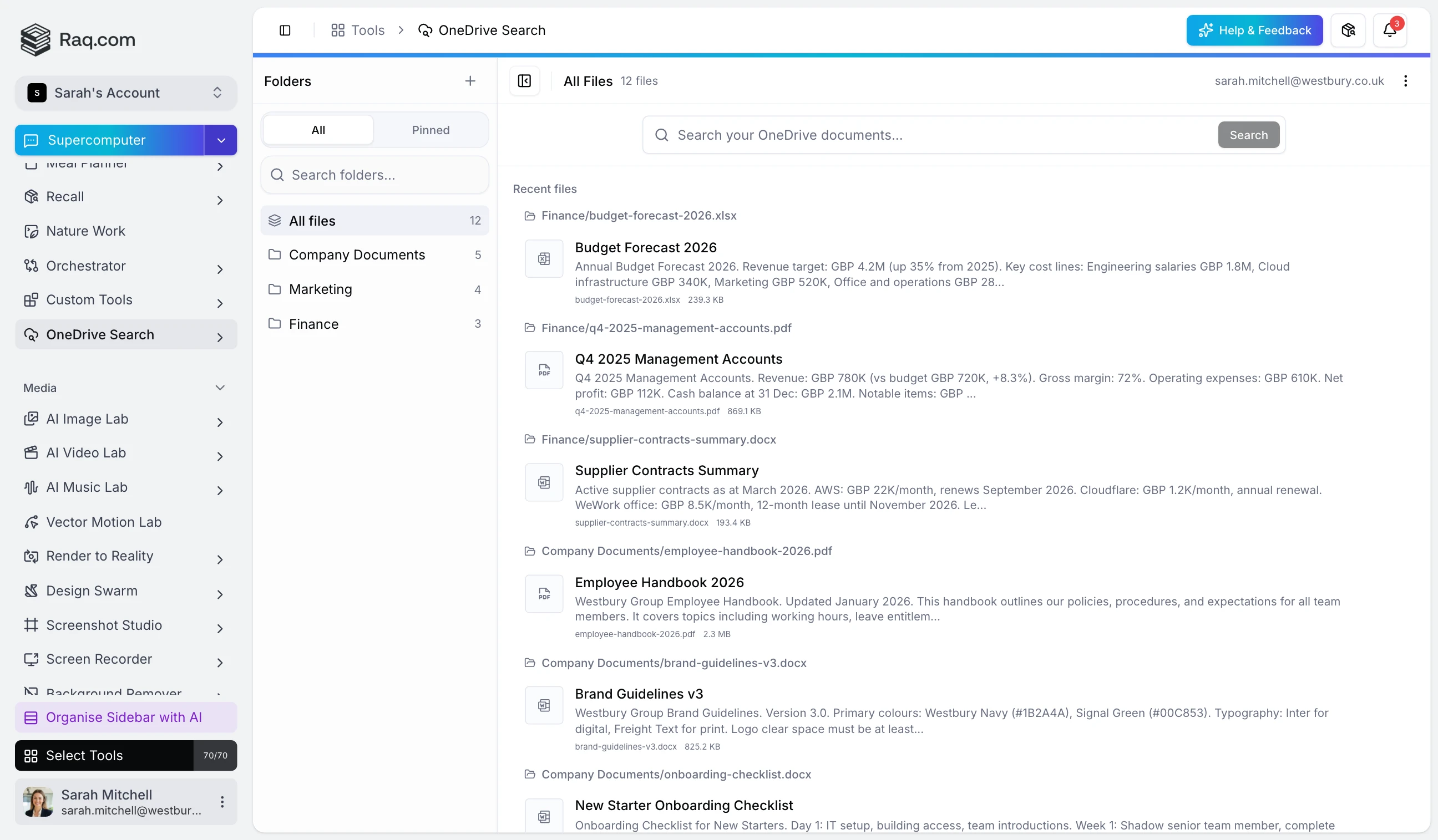Image resolution: width=1438 pixels, height=840 pixels.
Task: Expand the OneDrive Search chevron
Action: coord(220,338)
